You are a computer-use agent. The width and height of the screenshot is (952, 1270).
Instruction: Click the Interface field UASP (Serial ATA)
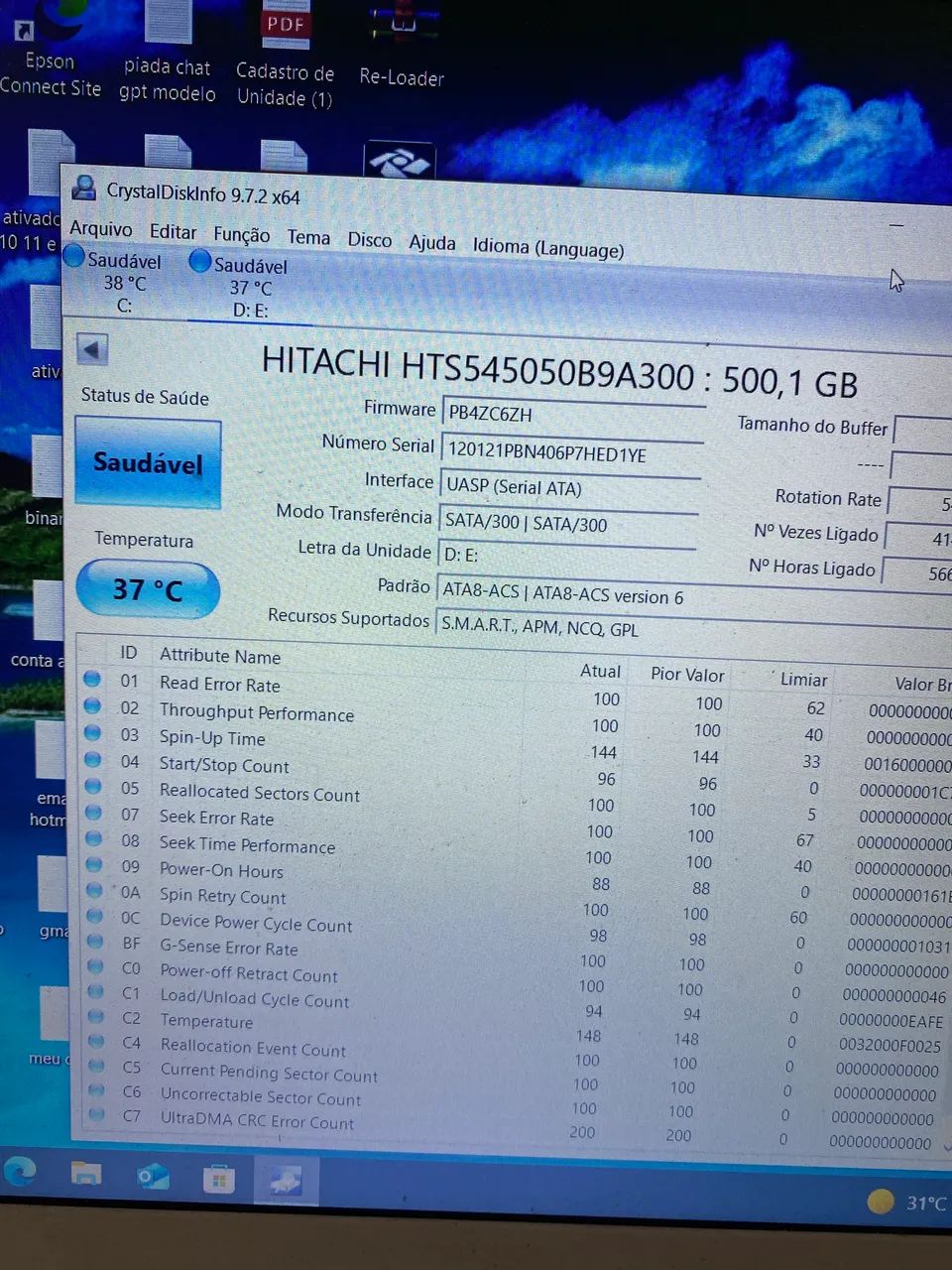[x=569, y=488]
